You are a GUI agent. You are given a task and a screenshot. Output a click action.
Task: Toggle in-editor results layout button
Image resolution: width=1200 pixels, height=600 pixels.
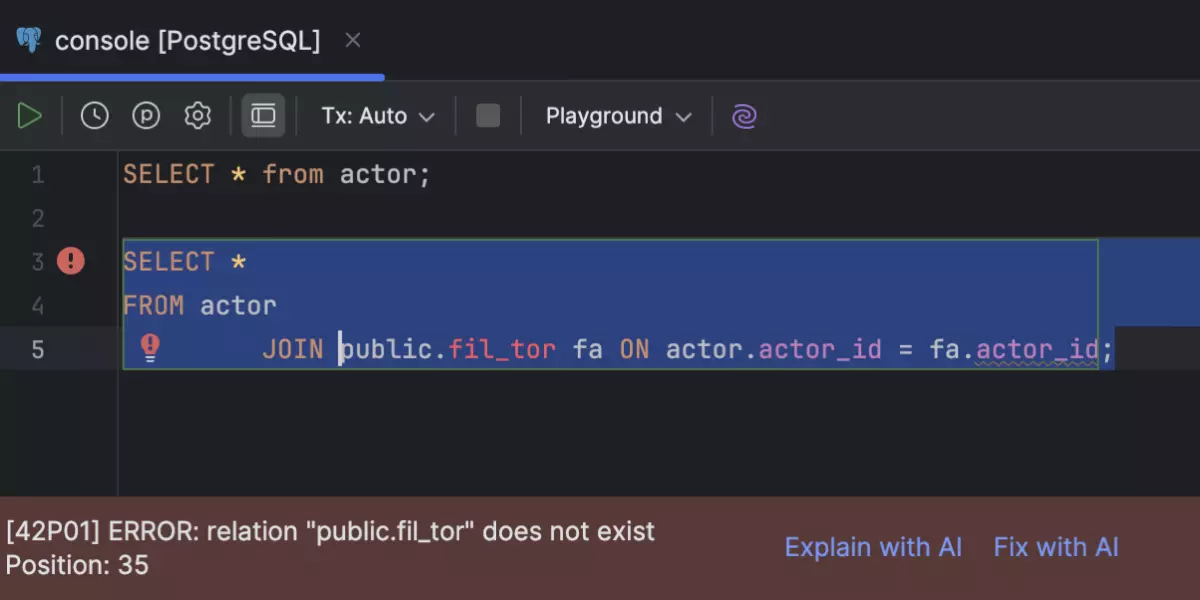click(263, 116)
